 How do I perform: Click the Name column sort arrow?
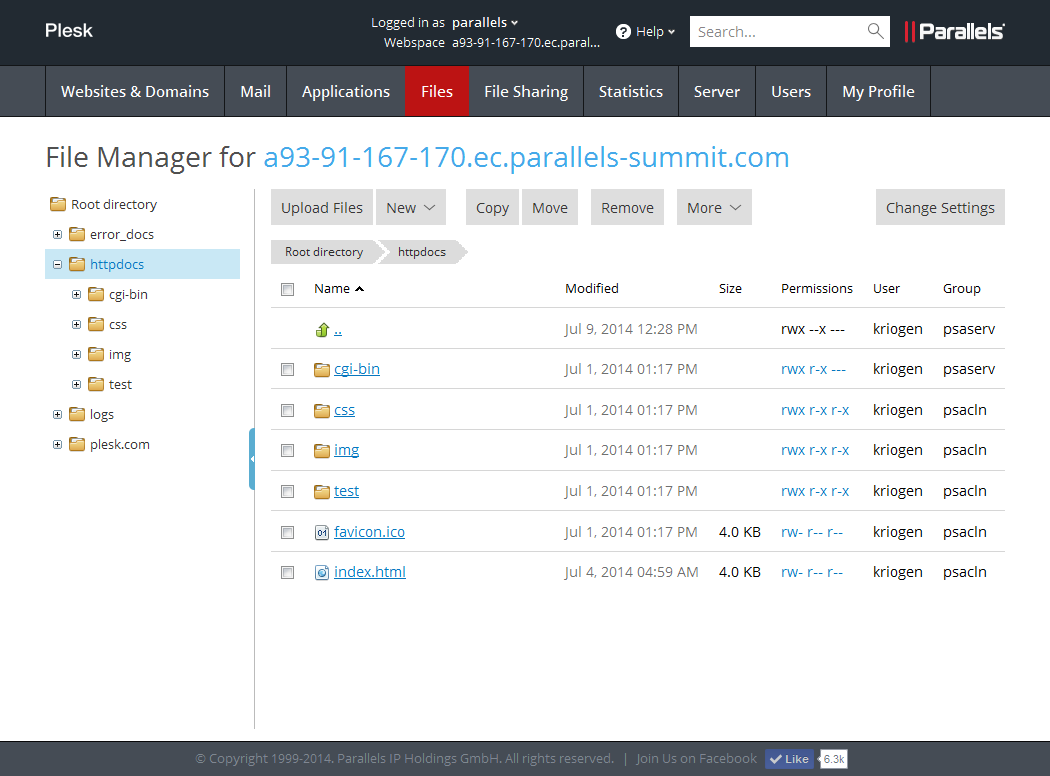pos(360,289)
